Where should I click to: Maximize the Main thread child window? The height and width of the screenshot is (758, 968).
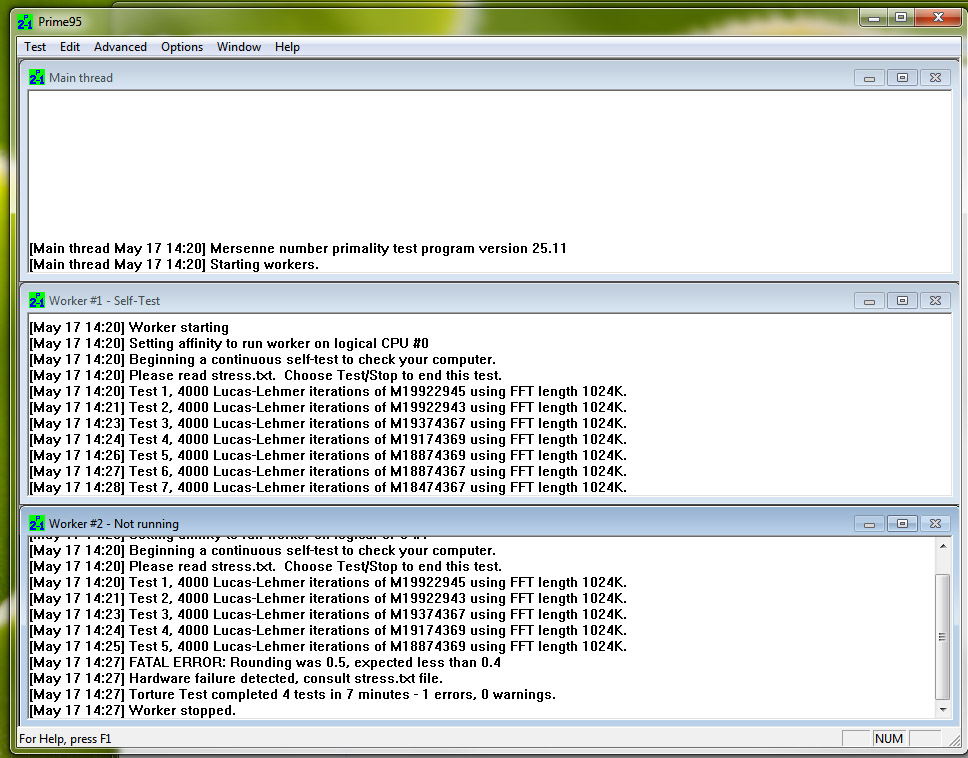point(902,78)
